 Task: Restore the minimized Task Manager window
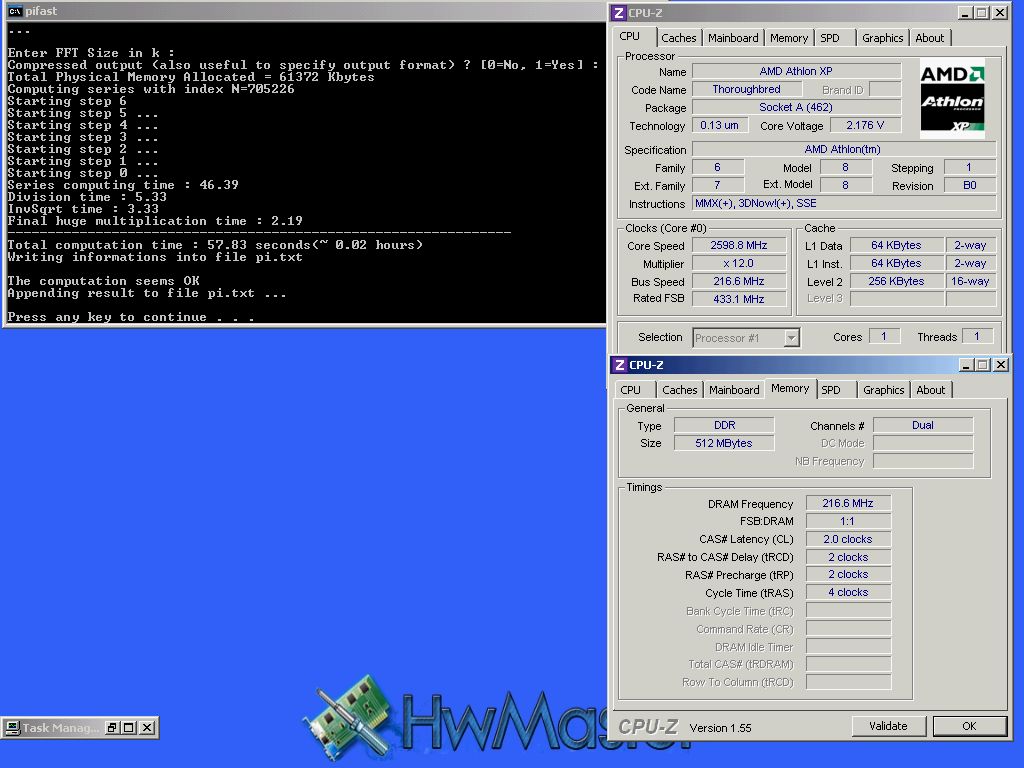[112, 728]
